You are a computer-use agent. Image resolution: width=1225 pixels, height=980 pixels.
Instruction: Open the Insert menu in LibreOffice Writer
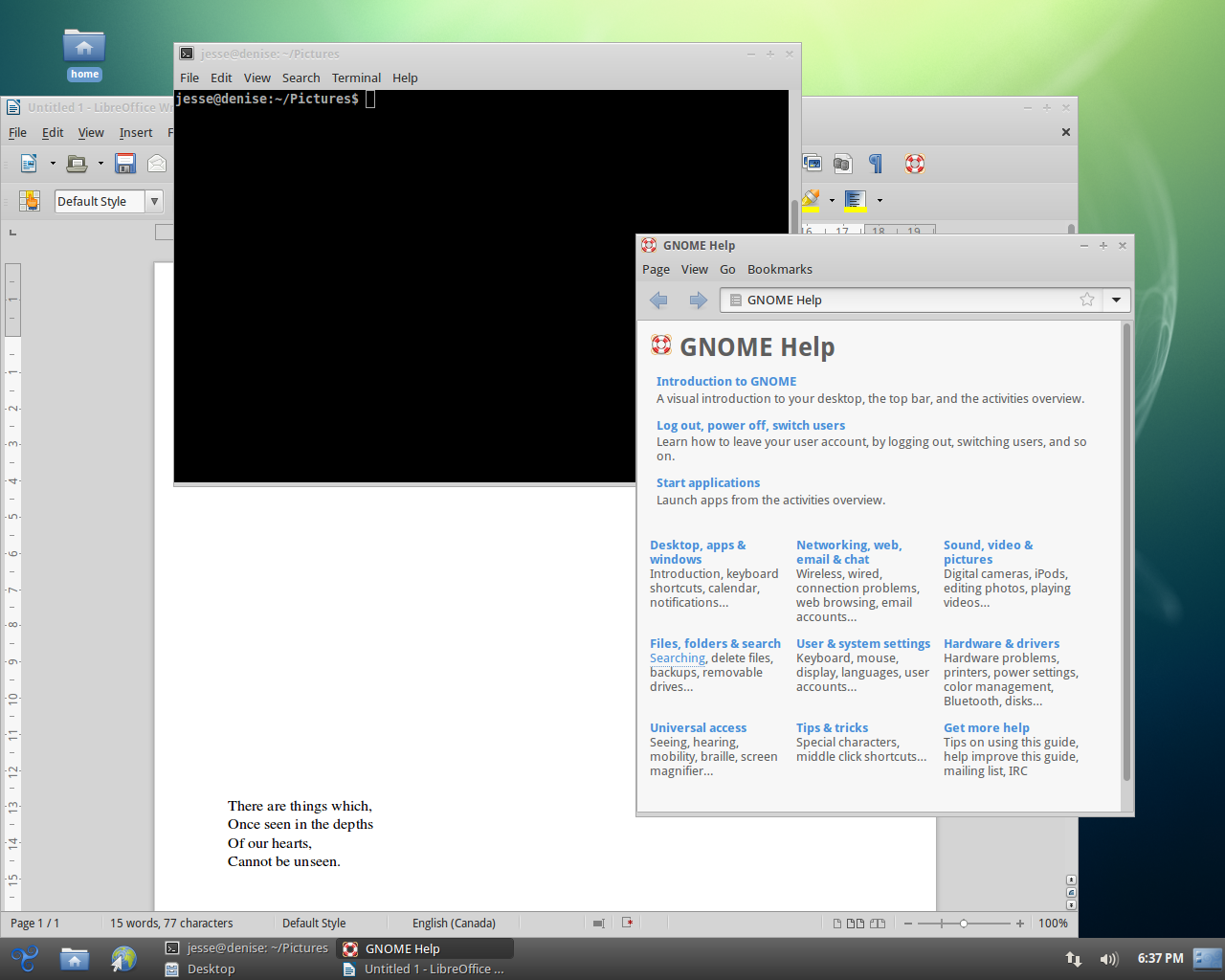[x=136, y=133]
